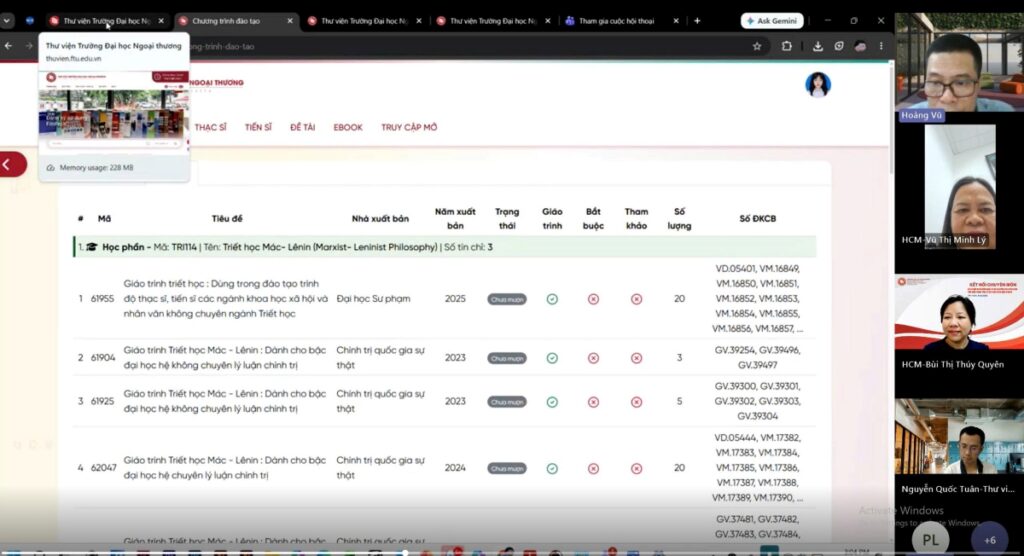Open the THẠC SĨ menu item

pyautogui.click(x=210, y=127)
